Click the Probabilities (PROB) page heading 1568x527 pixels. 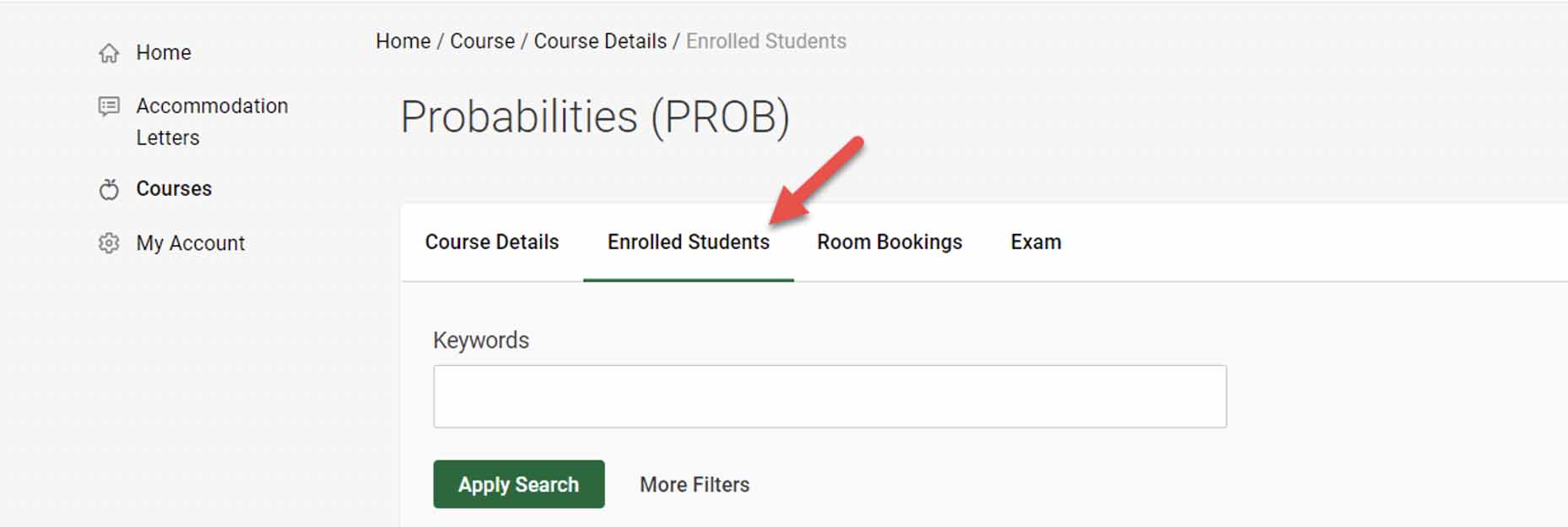point(595,117)
